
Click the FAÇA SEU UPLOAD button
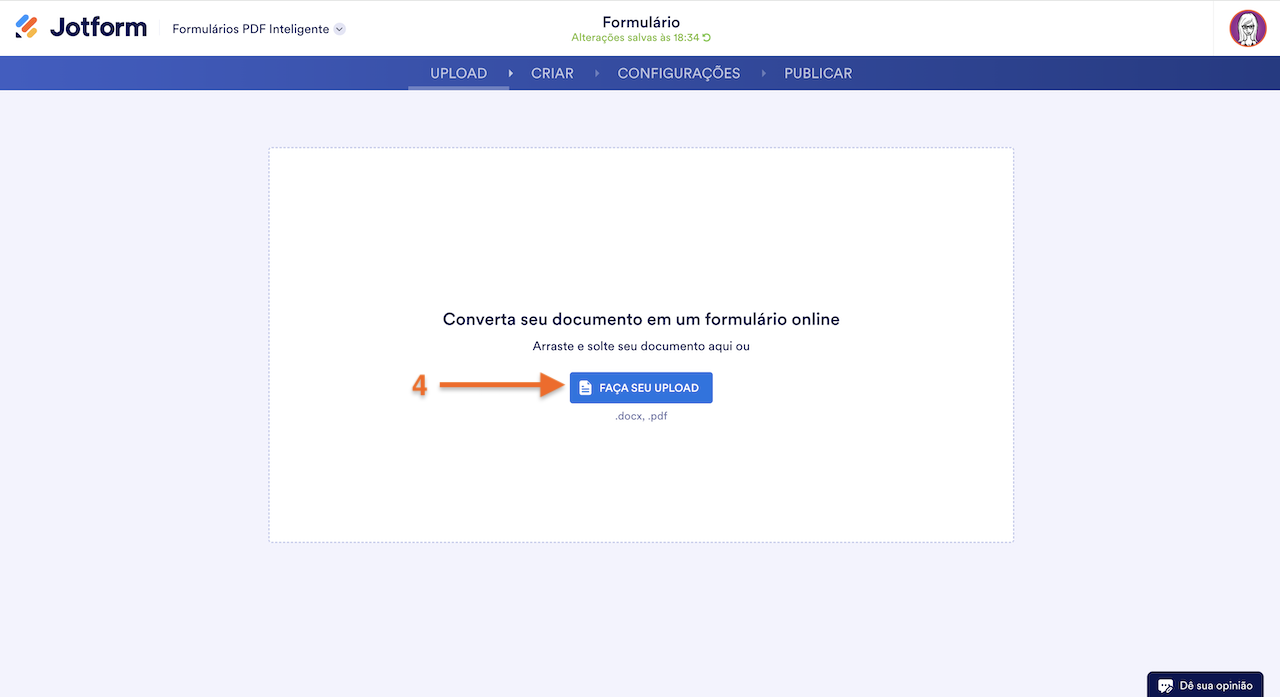[x=640, y=387]
